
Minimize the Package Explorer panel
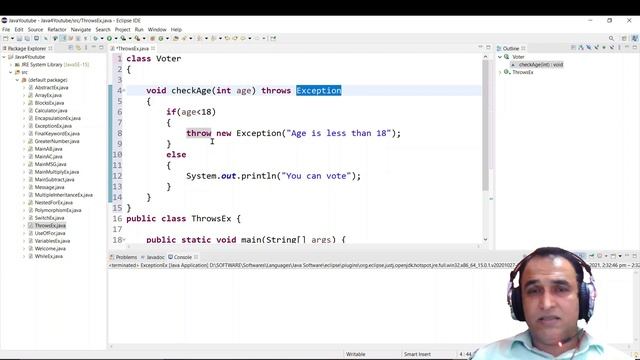point(93,48)
